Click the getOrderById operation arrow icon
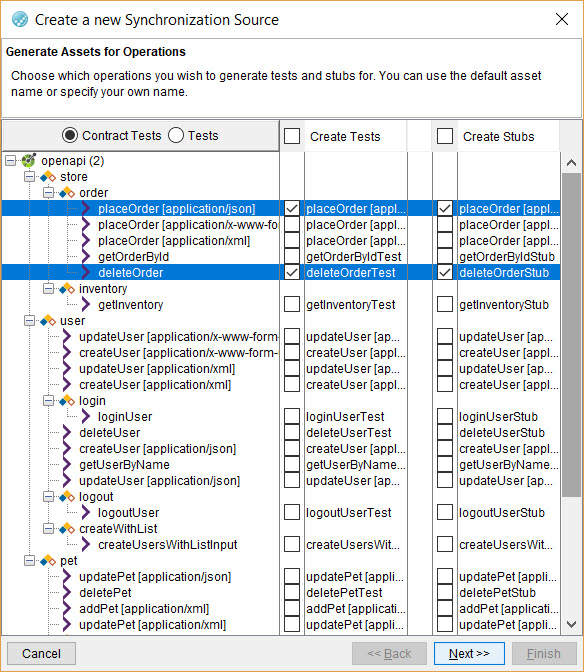 86,257
